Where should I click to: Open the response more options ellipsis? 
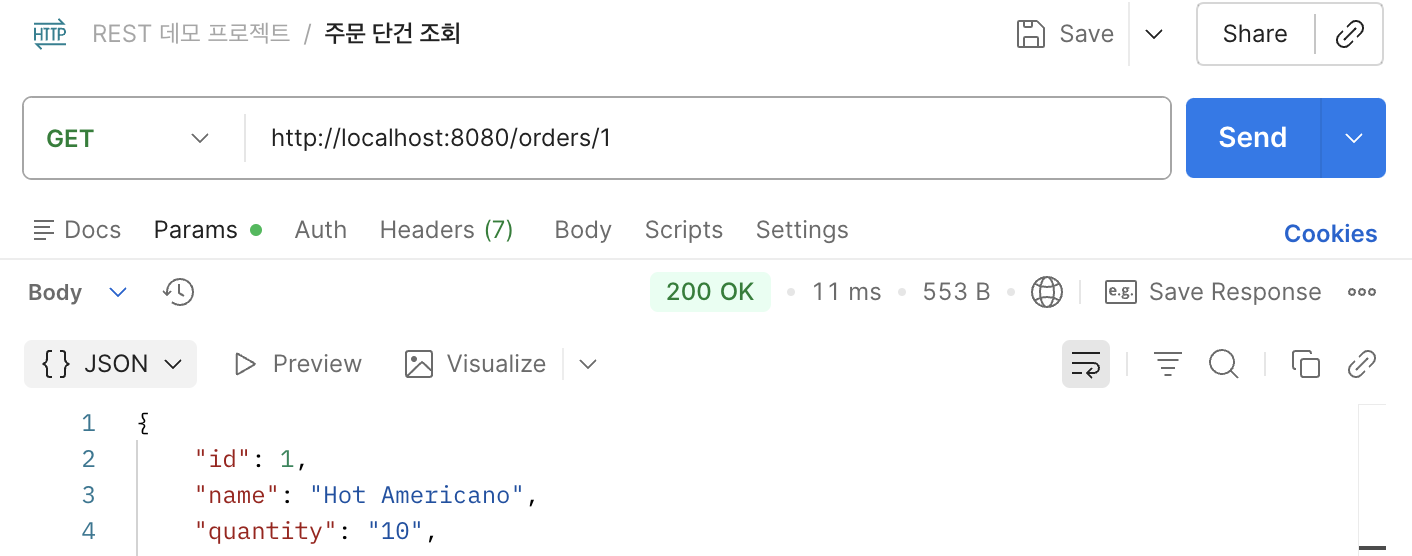point(1362,292)
